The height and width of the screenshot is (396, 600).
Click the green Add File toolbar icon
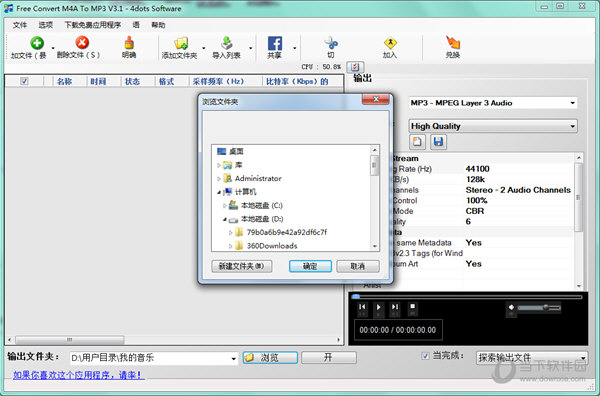point(37,43)
